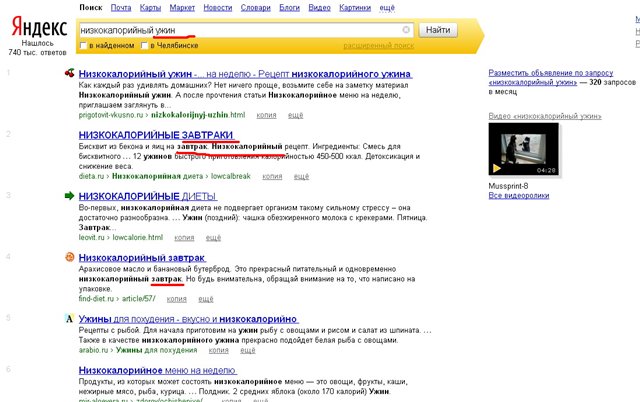Open cached 'копия' of arabio.ru result
The image size is (640, 402).
click(218, 350)
